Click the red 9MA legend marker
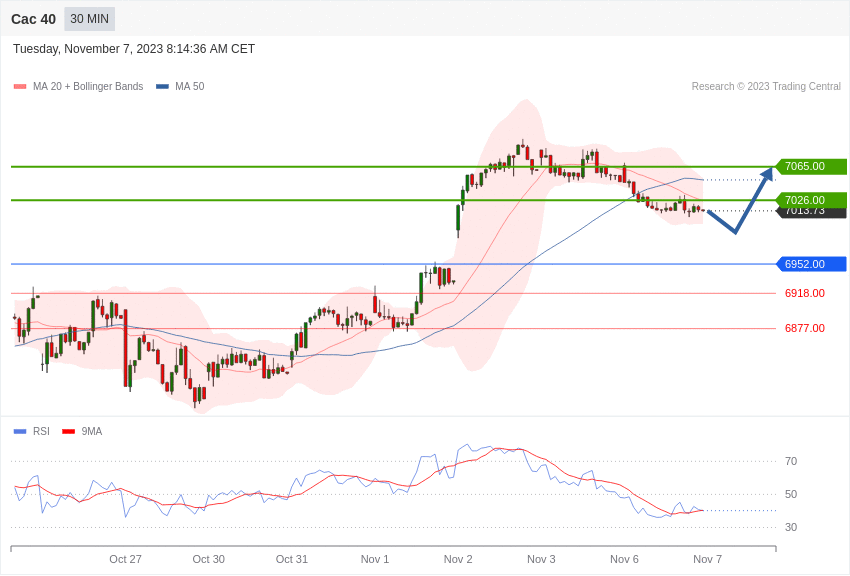This screenshot has height=576, width=850. [68, 432]
